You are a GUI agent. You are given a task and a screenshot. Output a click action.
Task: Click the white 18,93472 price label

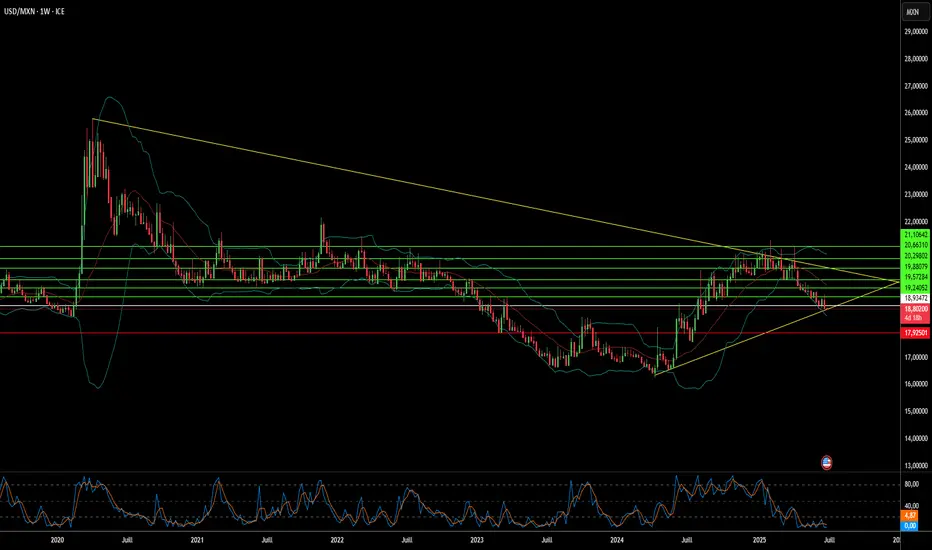pyautogui.click(x=916, y=298)
